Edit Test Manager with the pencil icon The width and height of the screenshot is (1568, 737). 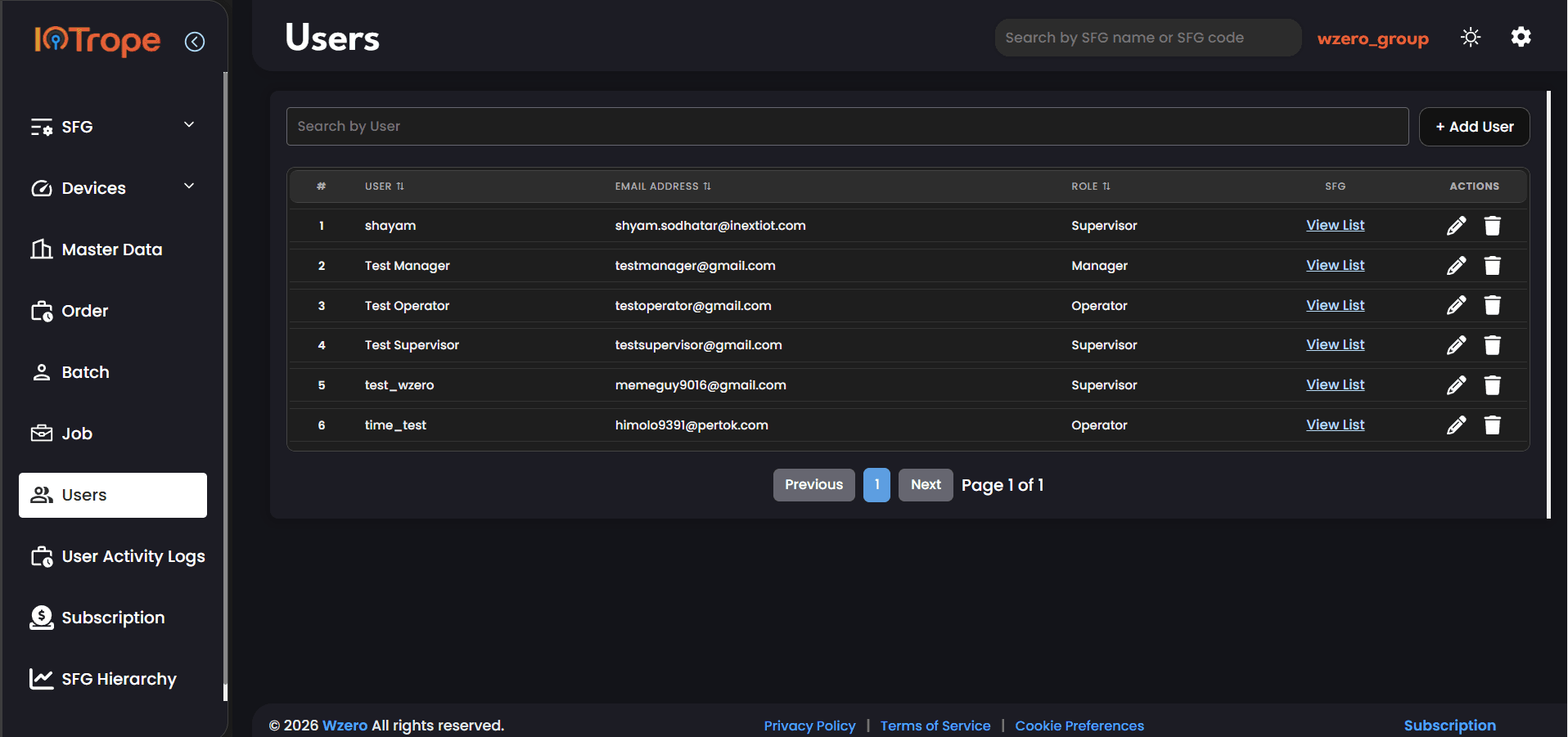[1456, 266]
